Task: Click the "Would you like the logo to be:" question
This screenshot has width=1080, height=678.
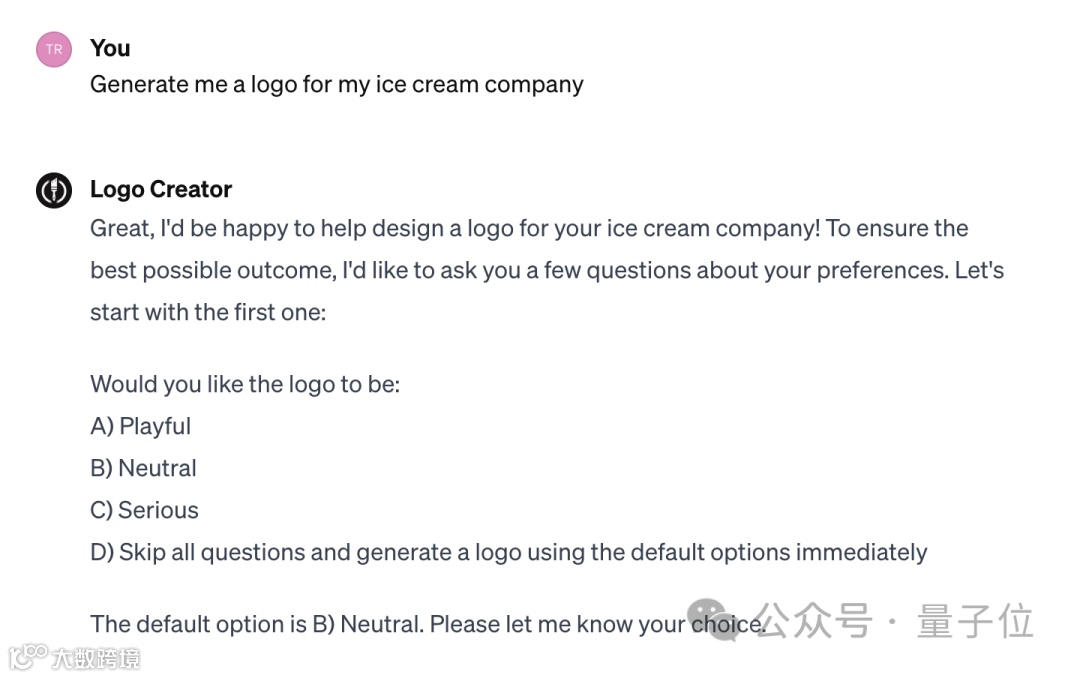Action: 245,384
